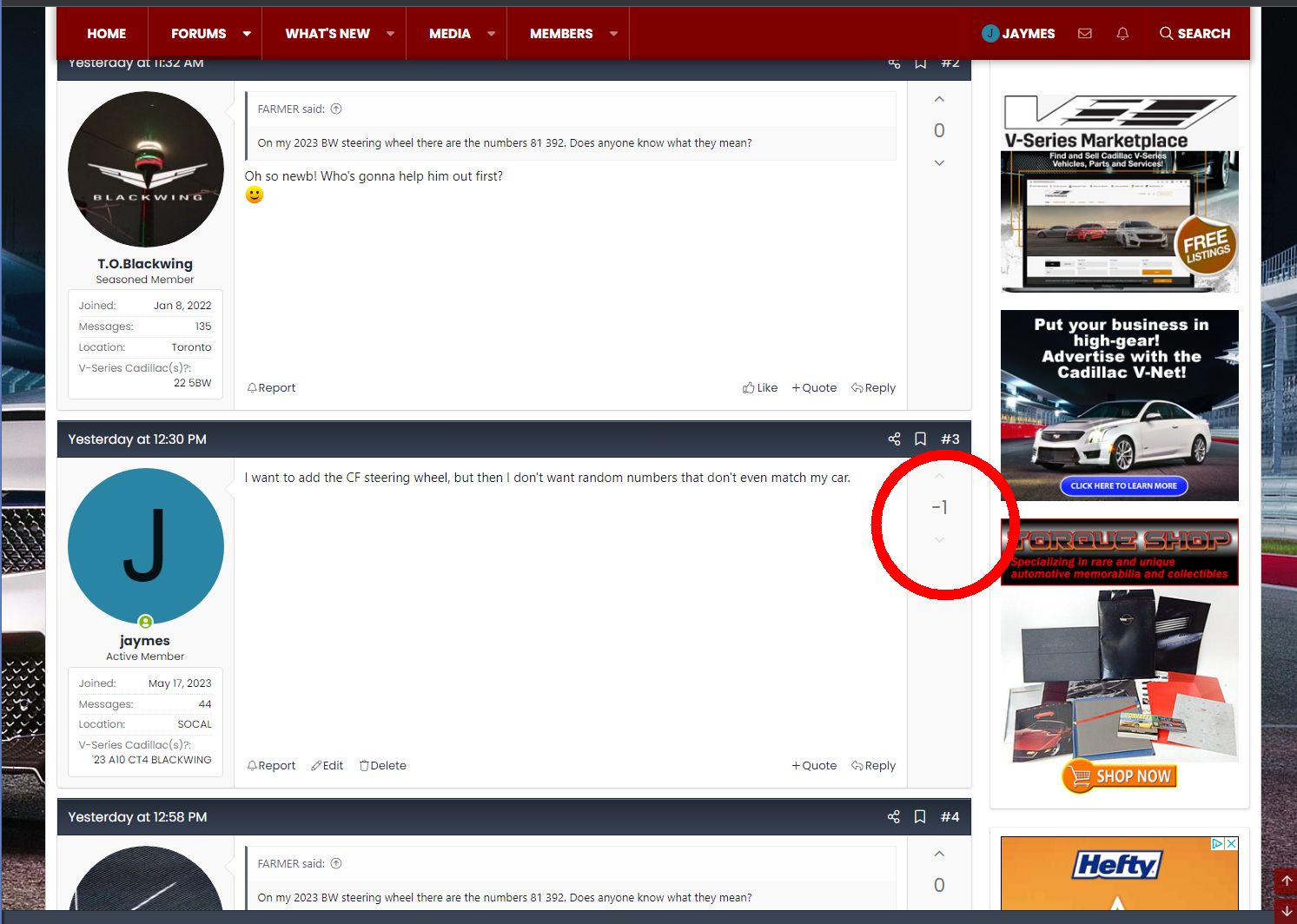Edit jaymes's post #3
This screenshot has height=924, width=1297.
pyautogui.click(x=328, y=766)
